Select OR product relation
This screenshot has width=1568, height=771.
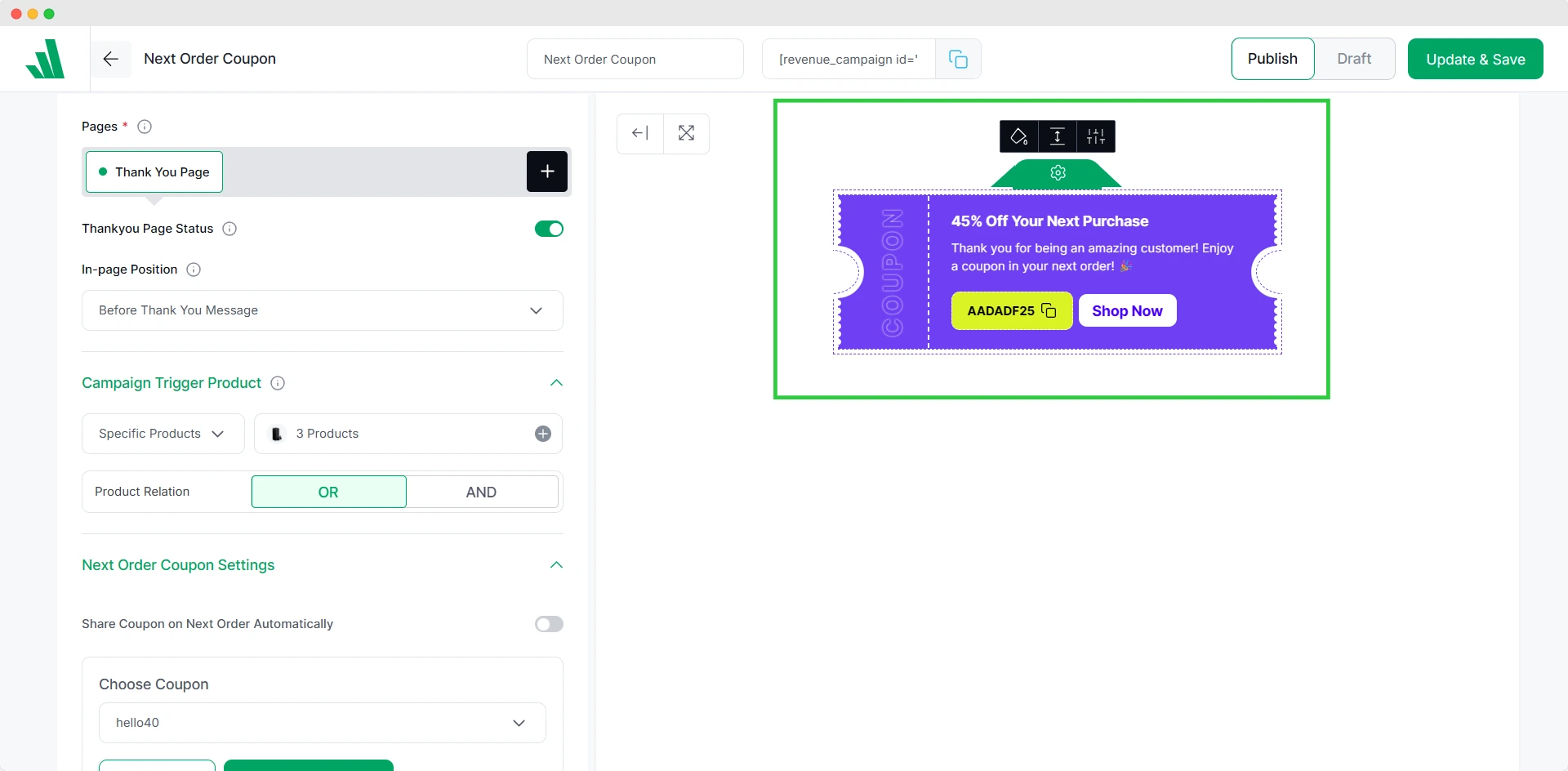(x=328, y=492)
